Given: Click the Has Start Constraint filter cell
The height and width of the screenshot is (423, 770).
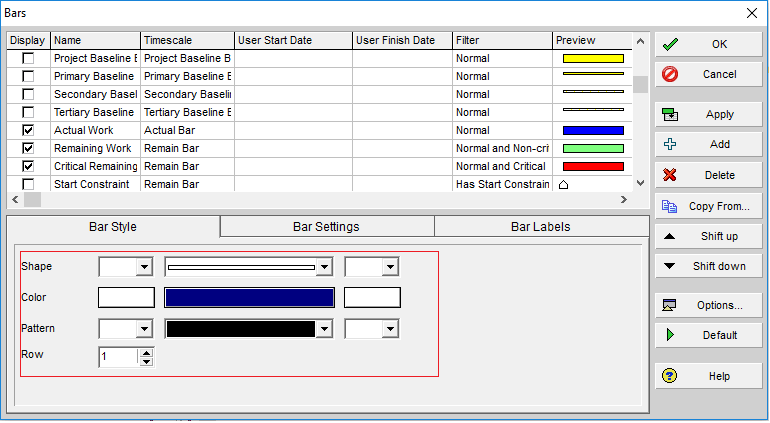Looking at the screenshot, I should [502, 184].
